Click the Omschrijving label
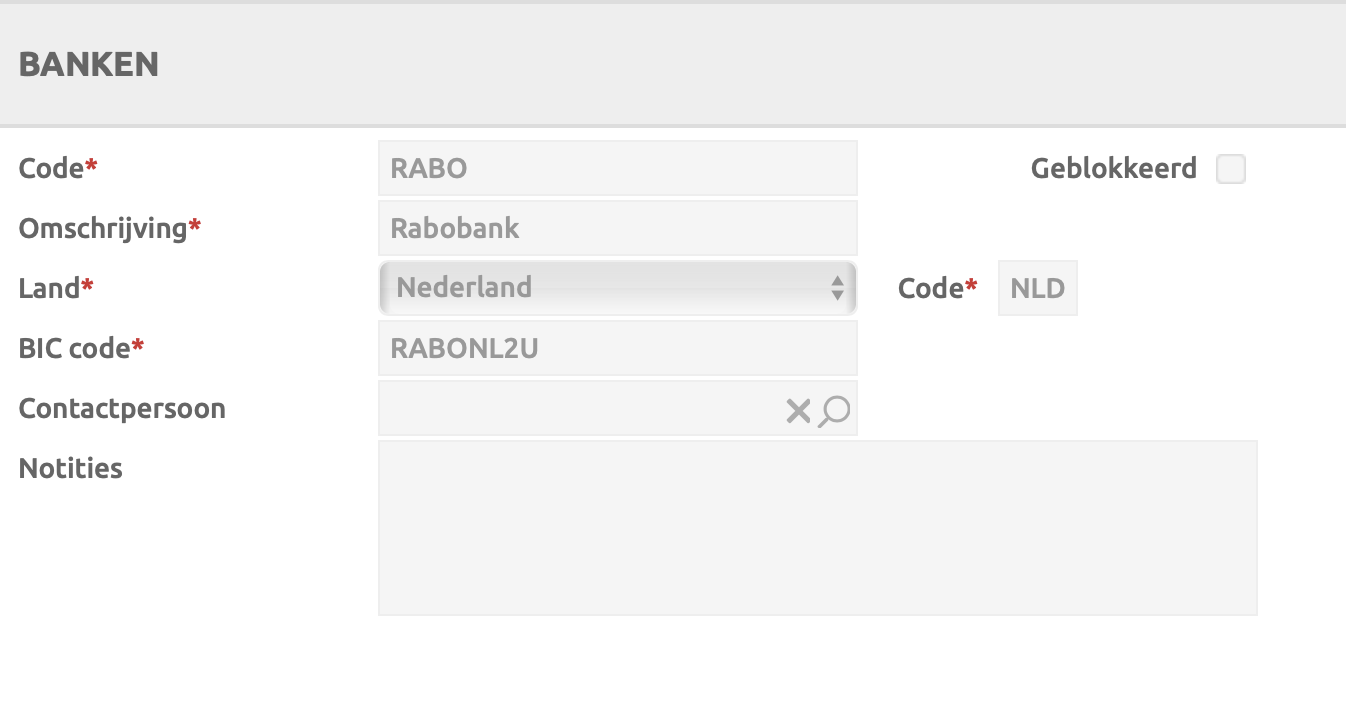The image size is (1346, 712). pos(103,228)
